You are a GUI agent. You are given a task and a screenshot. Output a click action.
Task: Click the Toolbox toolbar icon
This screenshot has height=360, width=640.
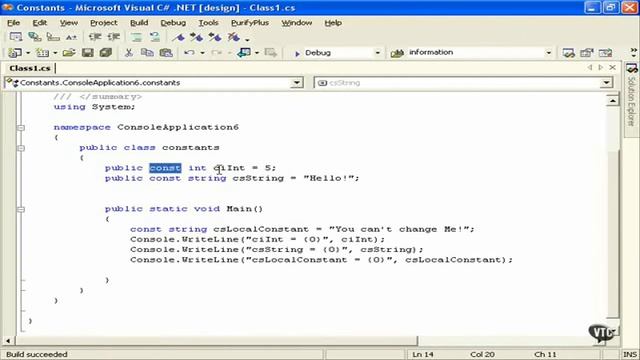[x=605, y=53]
